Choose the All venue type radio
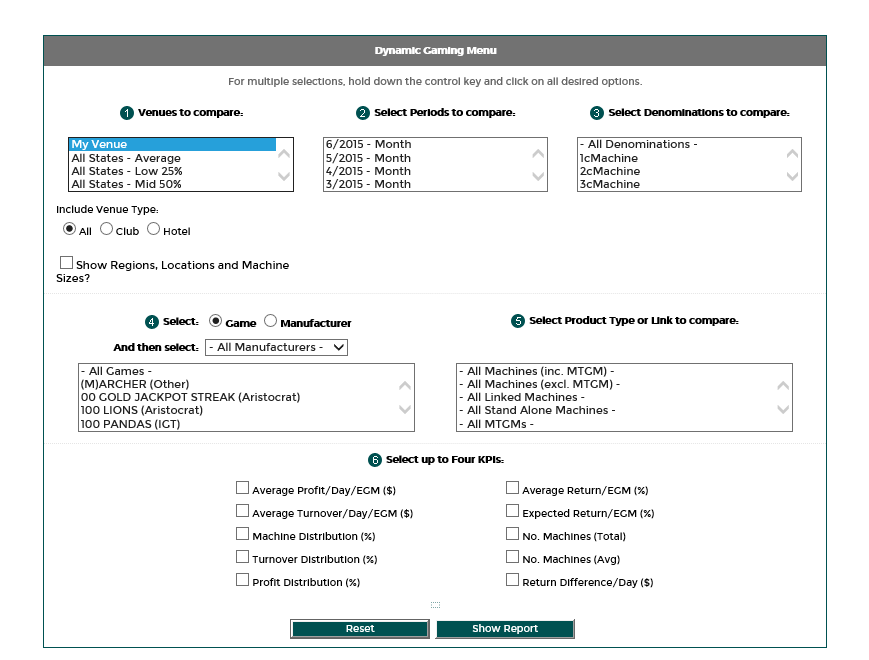The height and width of the screenshot is (660, 869). (x=69, y=229)
